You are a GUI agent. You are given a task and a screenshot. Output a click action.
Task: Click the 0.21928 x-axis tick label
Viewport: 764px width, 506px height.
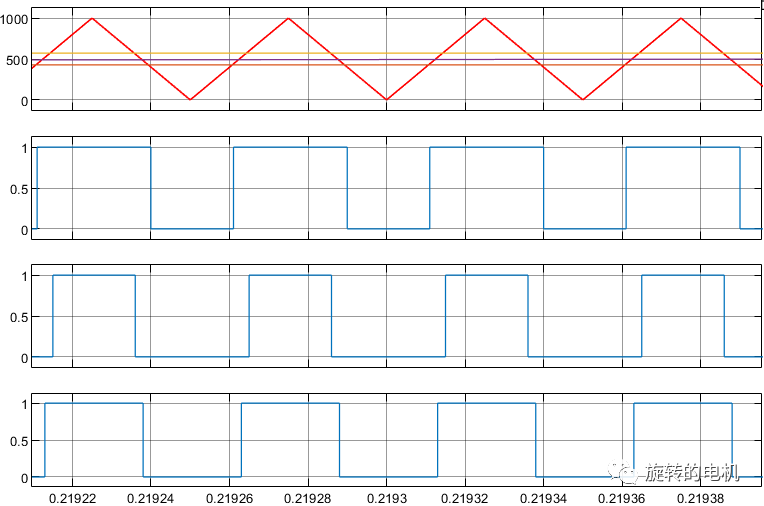(307, 498)
